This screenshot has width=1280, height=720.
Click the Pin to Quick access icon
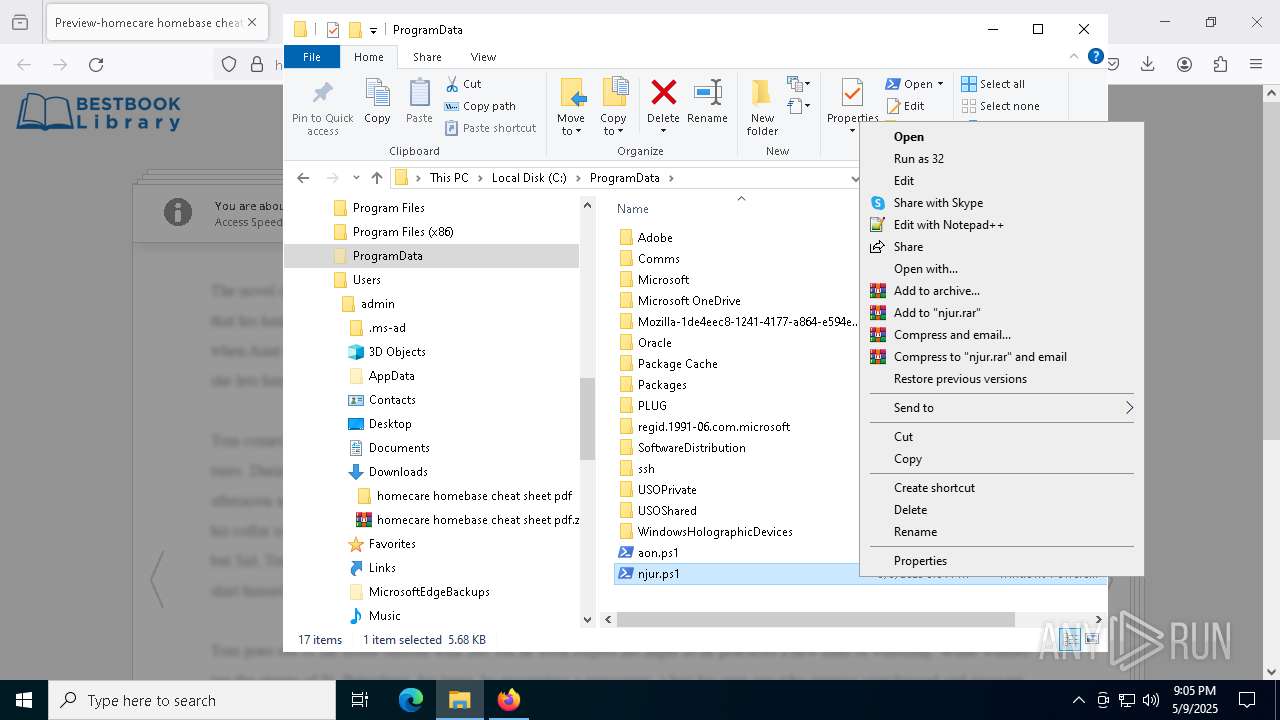pyautogui.click(x=322, y=94)
